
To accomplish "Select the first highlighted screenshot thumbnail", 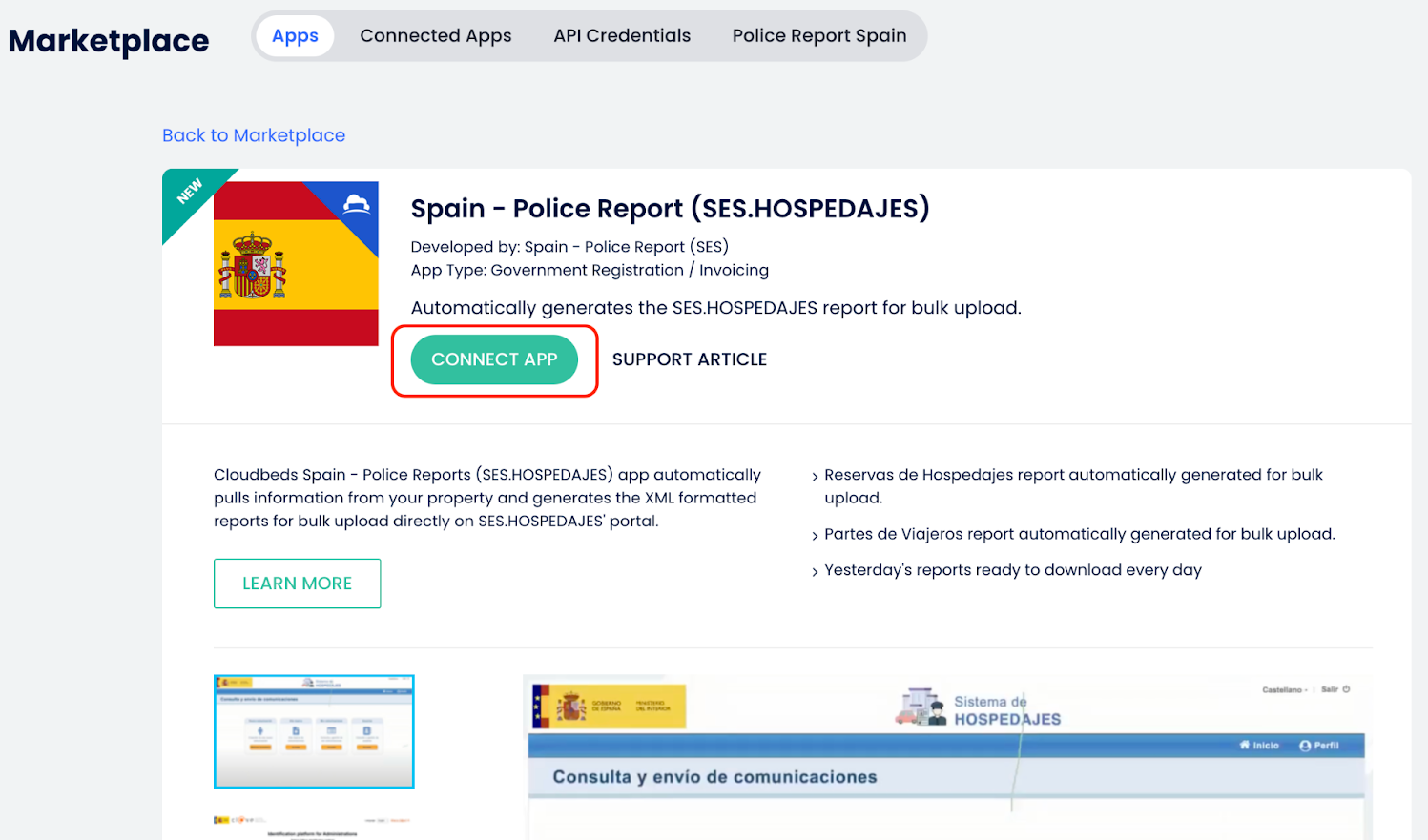I will point(314,731).
